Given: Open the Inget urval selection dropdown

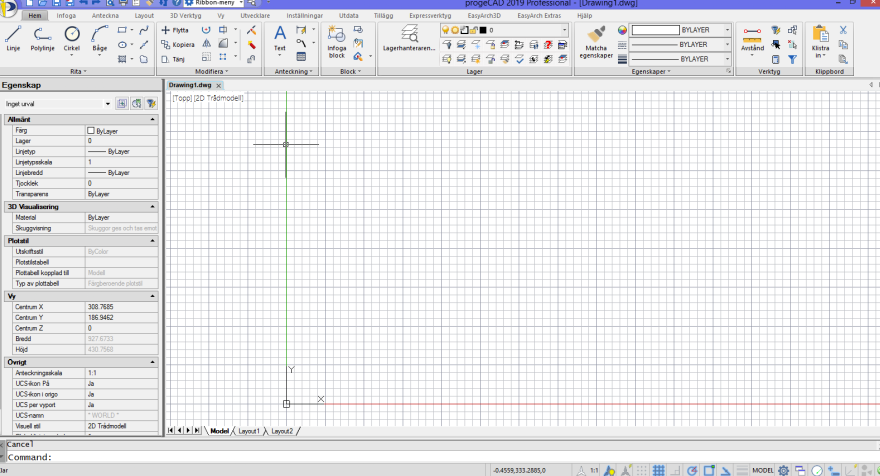Looking at the screenshot, I should pos(58,104).
